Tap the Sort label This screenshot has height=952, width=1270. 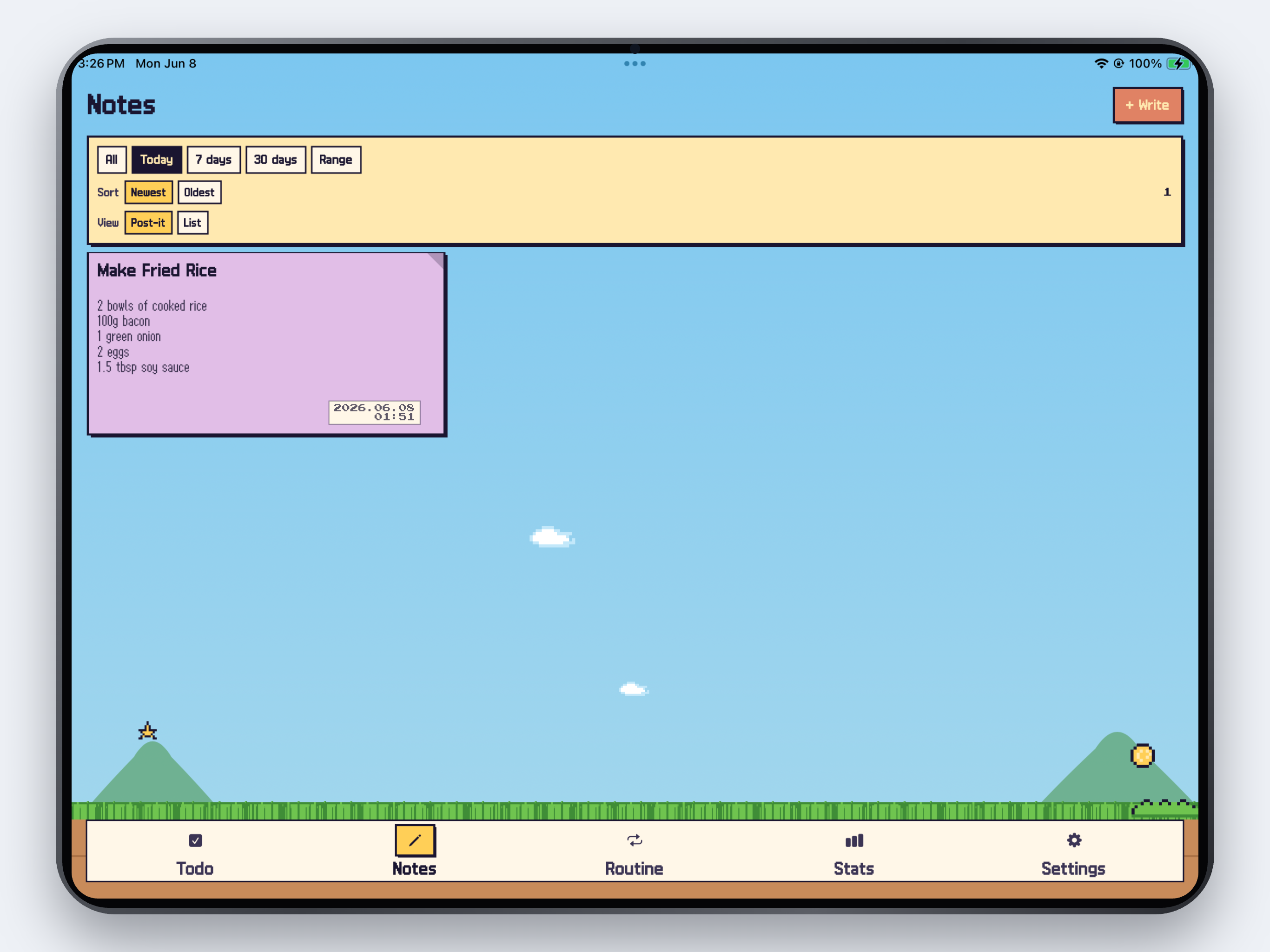click(x=108, y=192)
